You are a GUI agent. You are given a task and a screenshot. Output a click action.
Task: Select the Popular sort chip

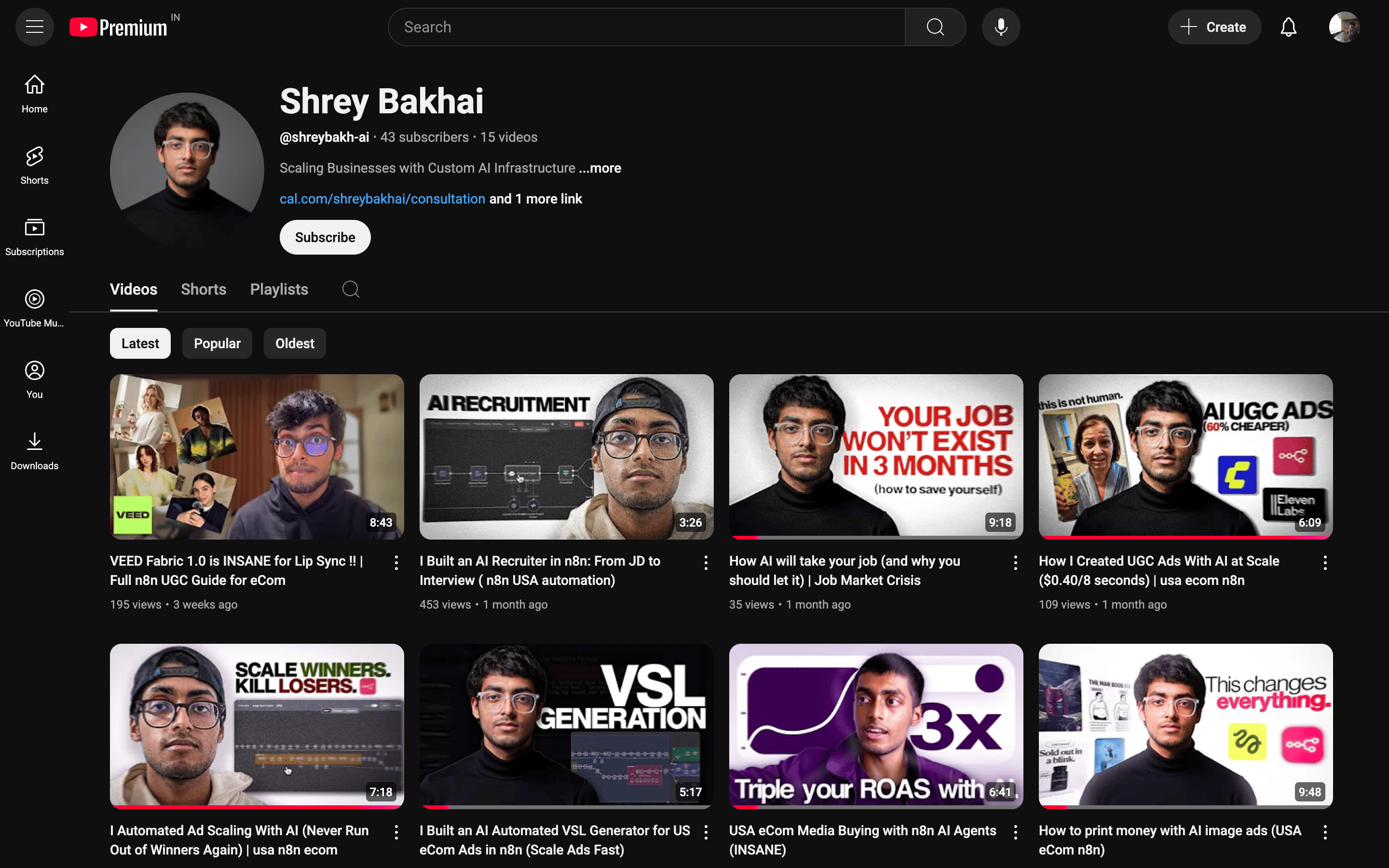click(x=217, y=343)
